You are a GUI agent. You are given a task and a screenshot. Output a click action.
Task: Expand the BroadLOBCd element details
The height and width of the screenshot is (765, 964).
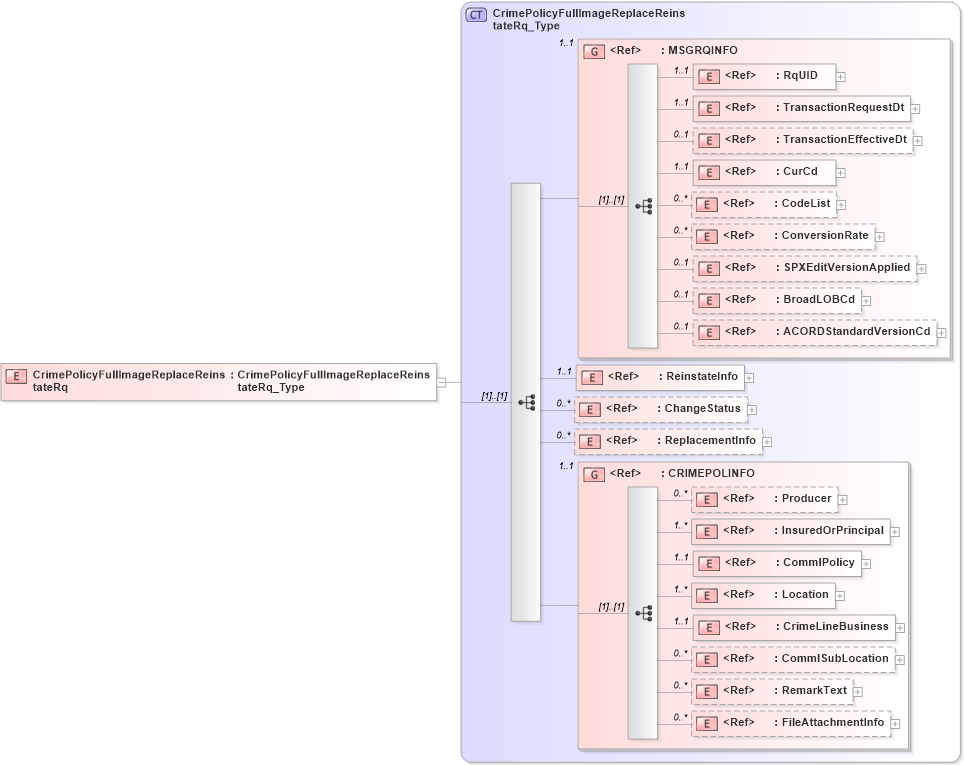point(866,300)
